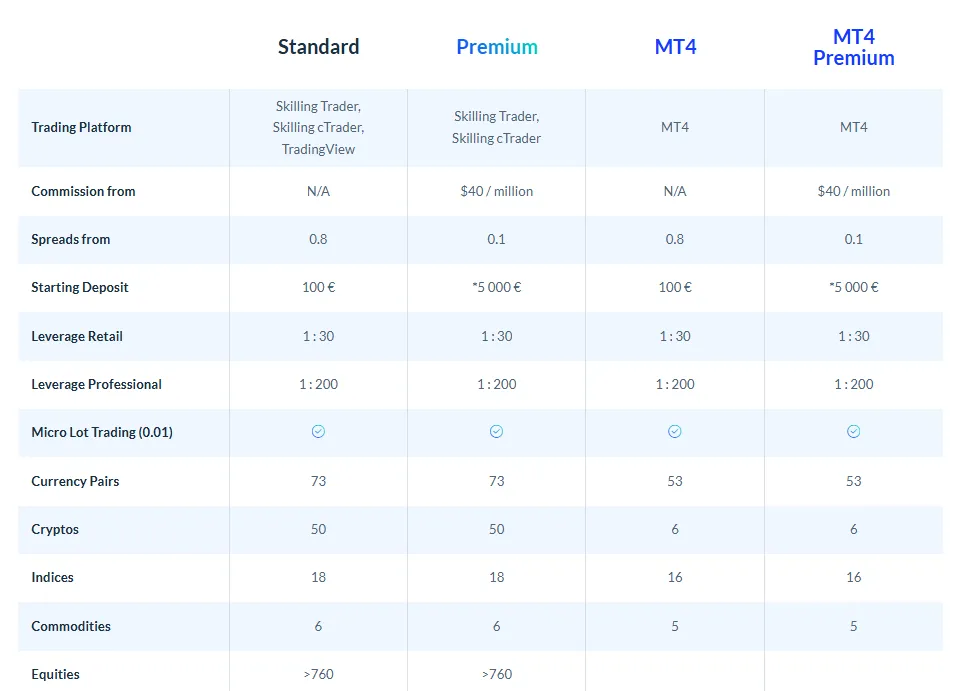Click the 100 € Starting Deposit under Standard
This screenshot has width=960, height=691.
[x=318, y=287]
